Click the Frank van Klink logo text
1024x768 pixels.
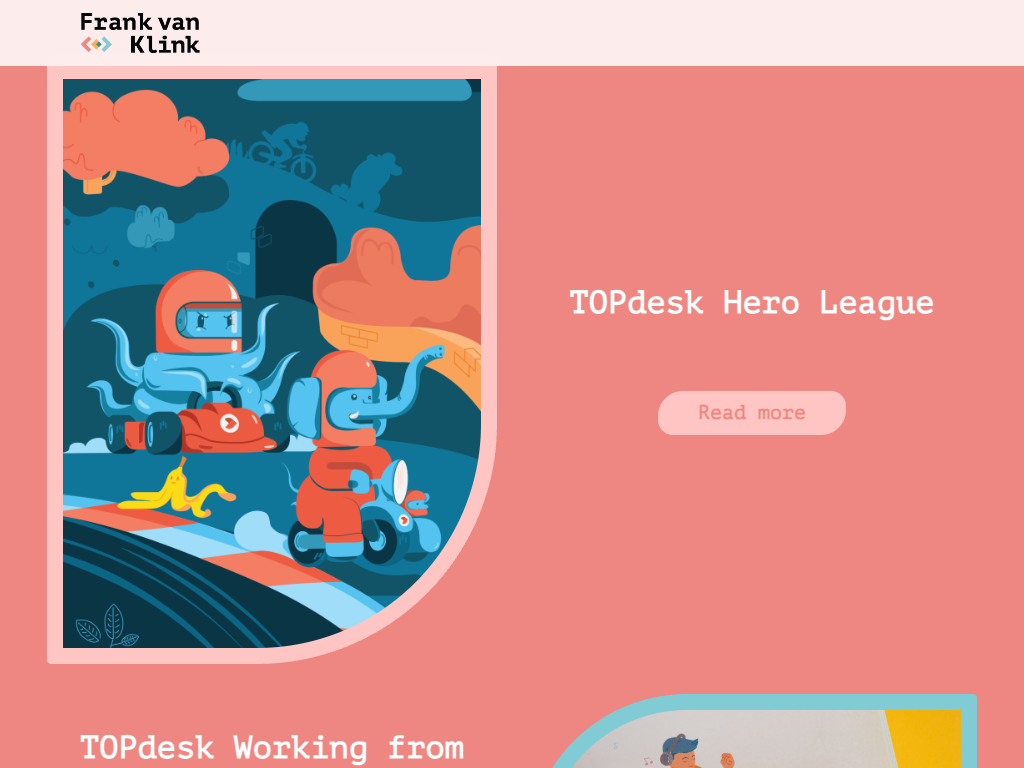pyautogui.click(x=140, y=33)
